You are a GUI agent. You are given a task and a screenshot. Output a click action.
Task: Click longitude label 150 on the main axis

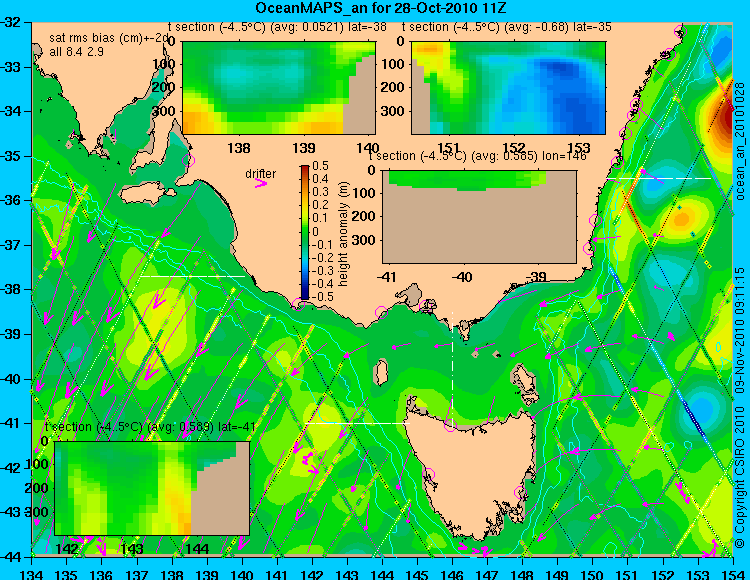click(593, 574)
